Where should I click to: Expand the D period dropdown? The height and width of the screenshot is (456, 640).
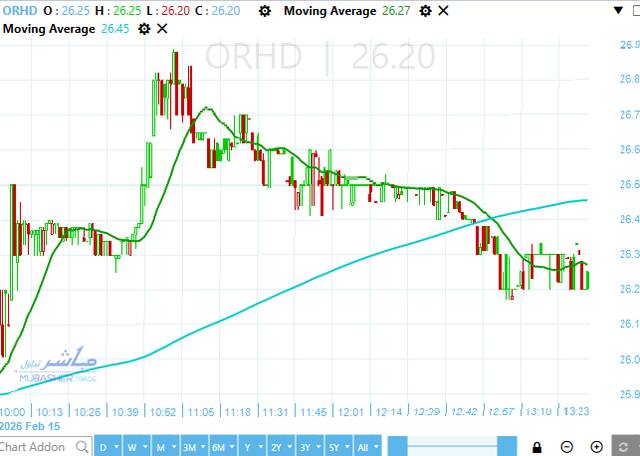(106, 446)
